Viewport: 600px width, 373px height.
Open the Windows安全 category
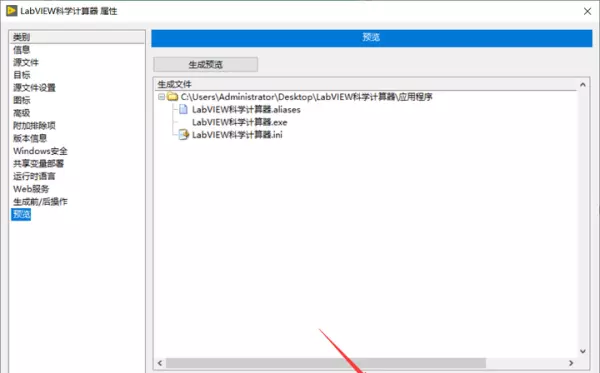[x=40, y=151]
